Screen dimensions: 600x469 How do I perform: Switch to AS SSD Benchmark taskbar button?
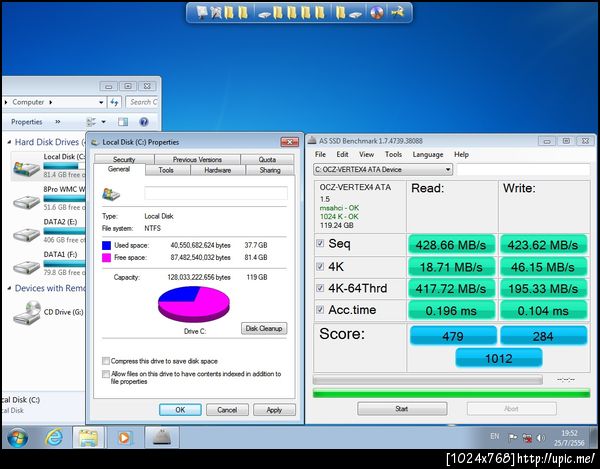[162, 438]
